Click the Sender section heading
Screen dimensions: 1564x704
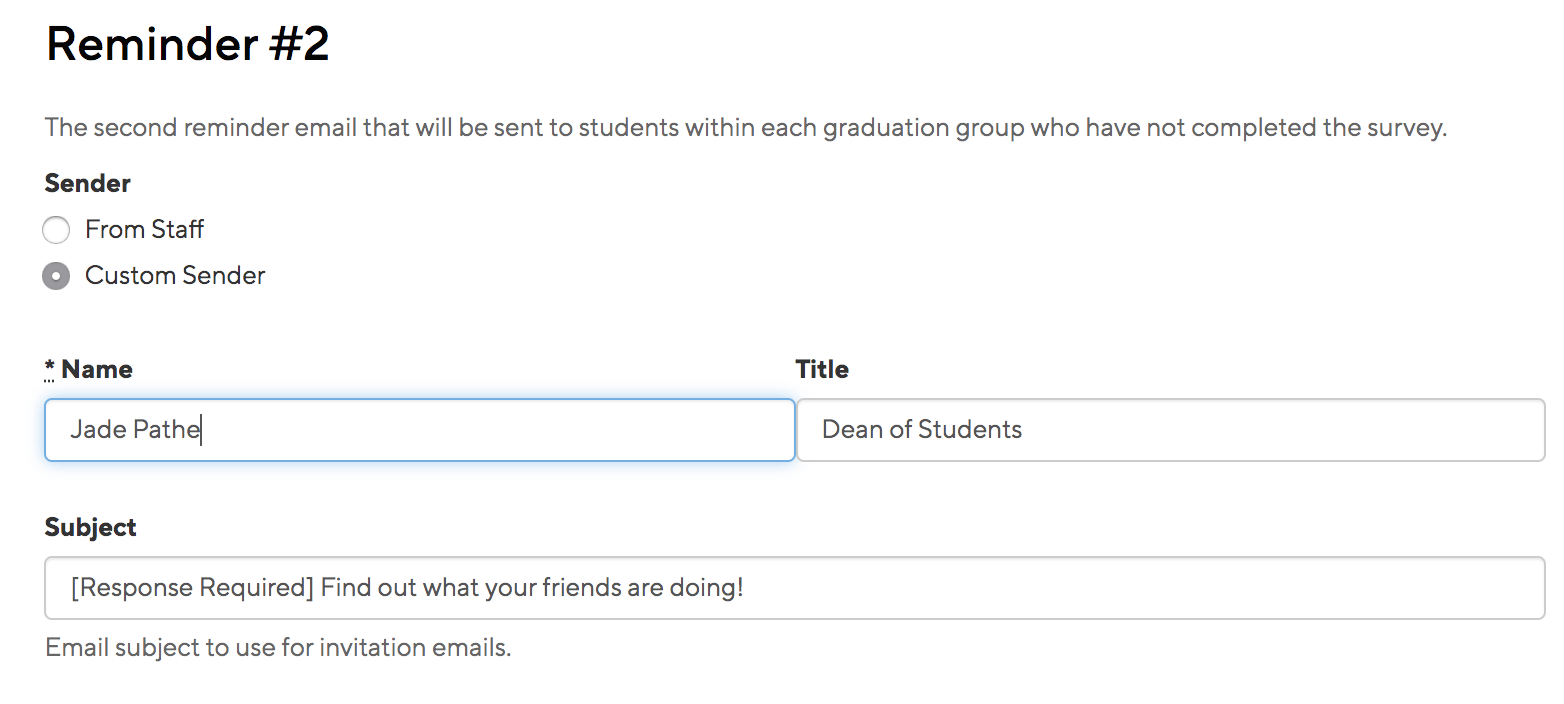pyautogui.click(x=87, y=183)
